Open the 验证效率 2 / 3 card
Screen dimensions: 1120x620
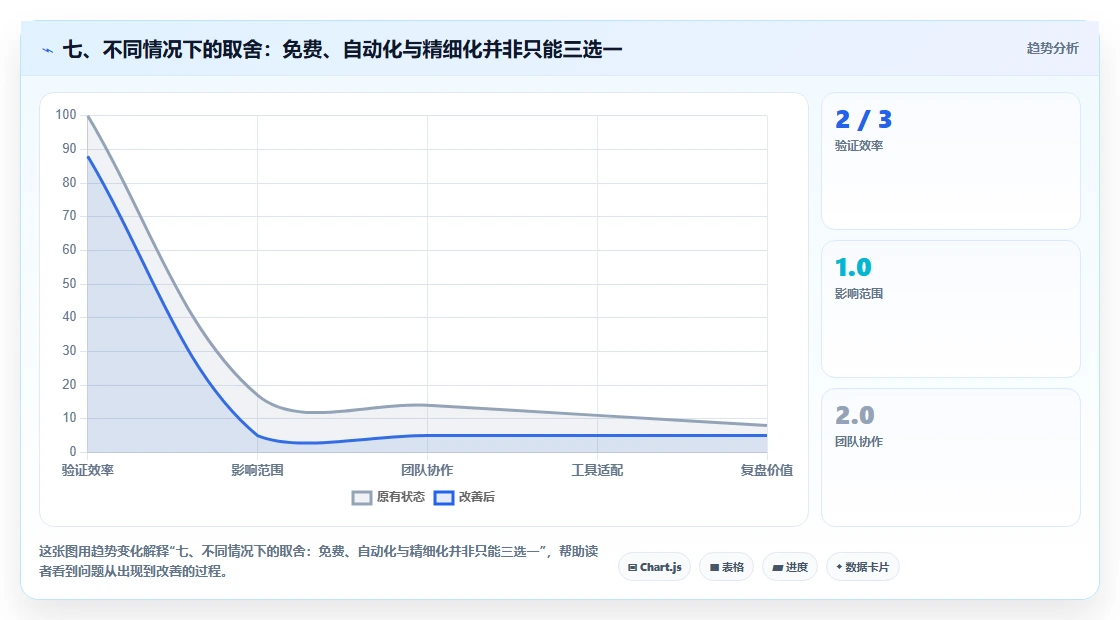(x=951, y=161)
